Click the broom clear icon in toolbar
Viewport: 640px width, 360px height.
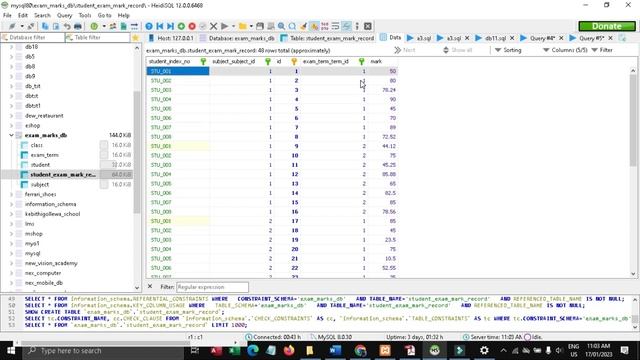pyautogui.click(x=303, y=26)
